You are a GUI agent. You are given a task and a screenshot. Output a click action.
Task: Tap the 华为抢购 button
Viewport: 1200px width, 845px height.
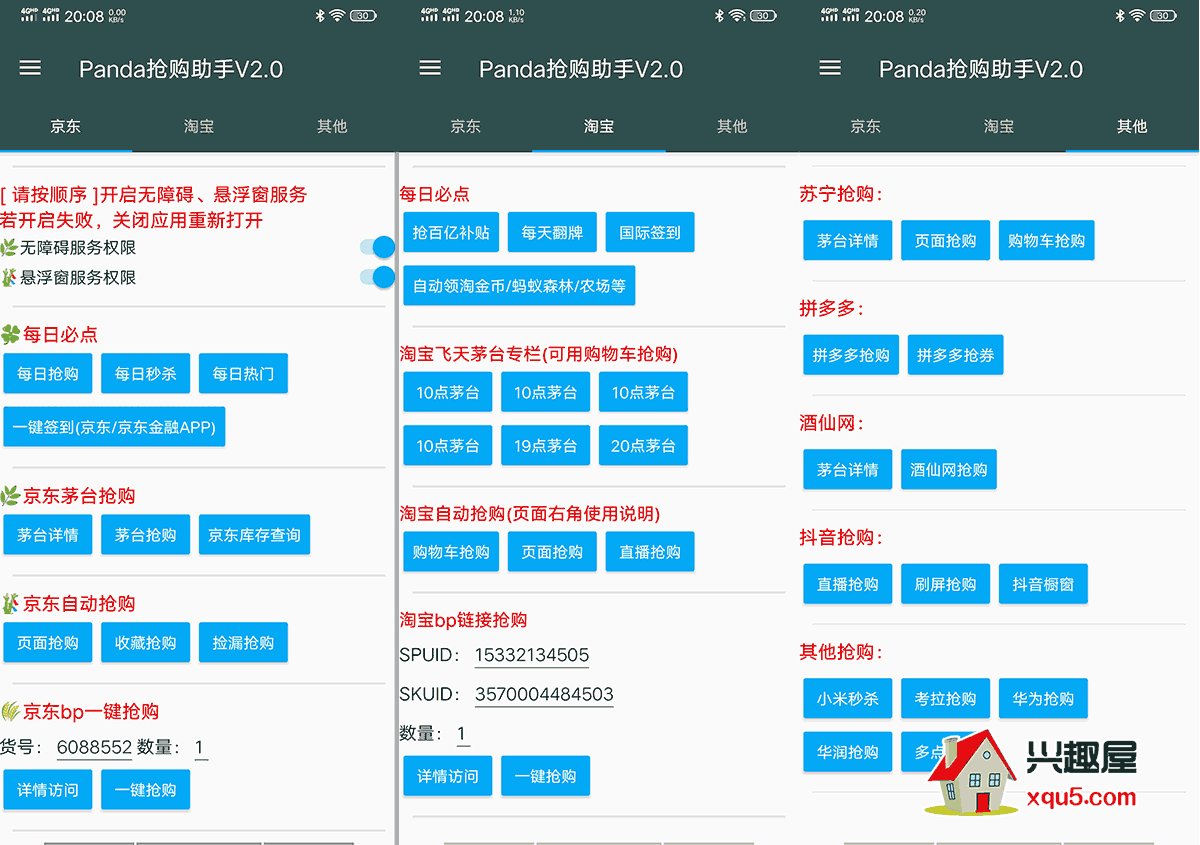[x=1043, y=699]
